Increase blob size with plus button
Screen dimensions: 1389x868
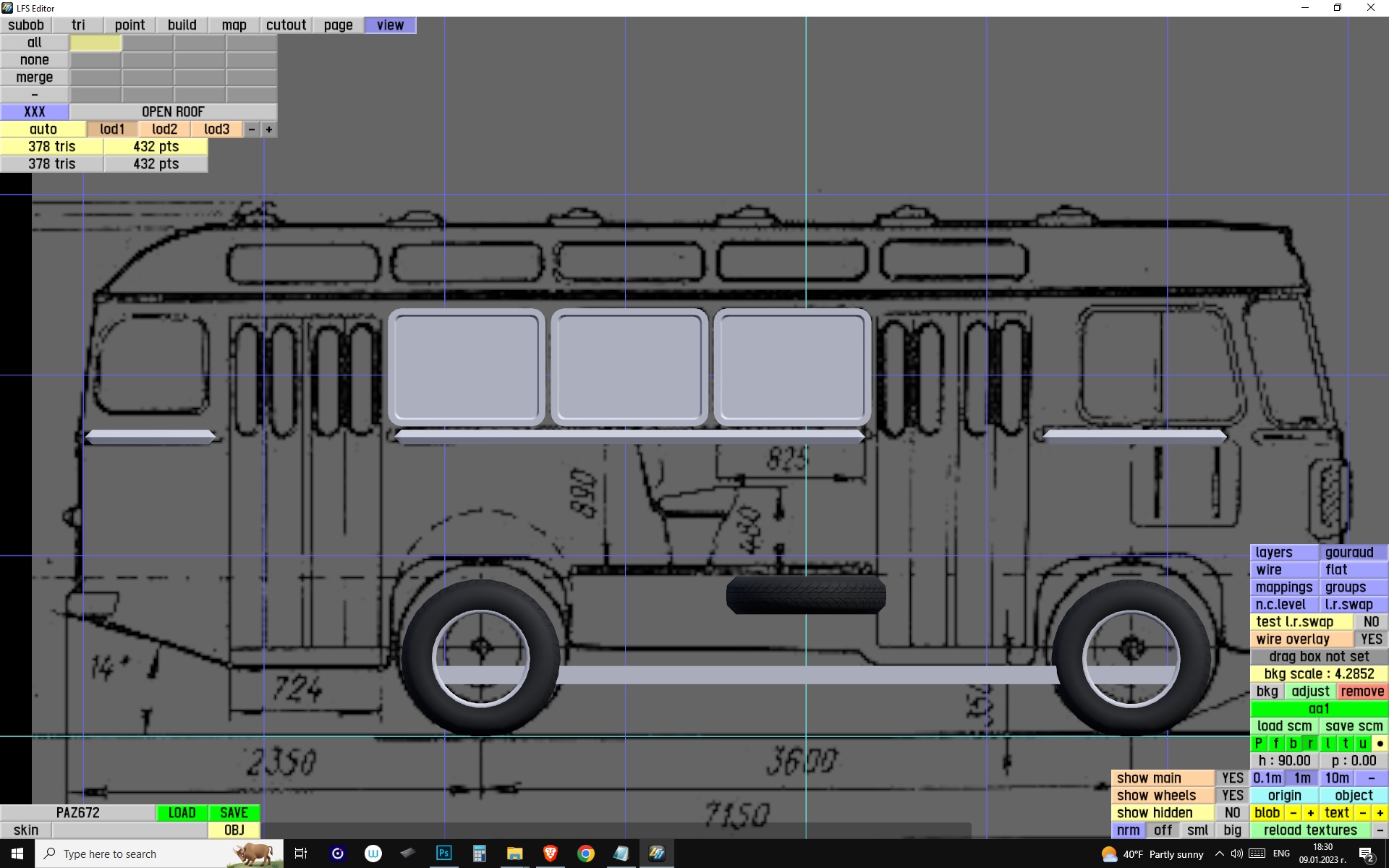coord(1310,812)
